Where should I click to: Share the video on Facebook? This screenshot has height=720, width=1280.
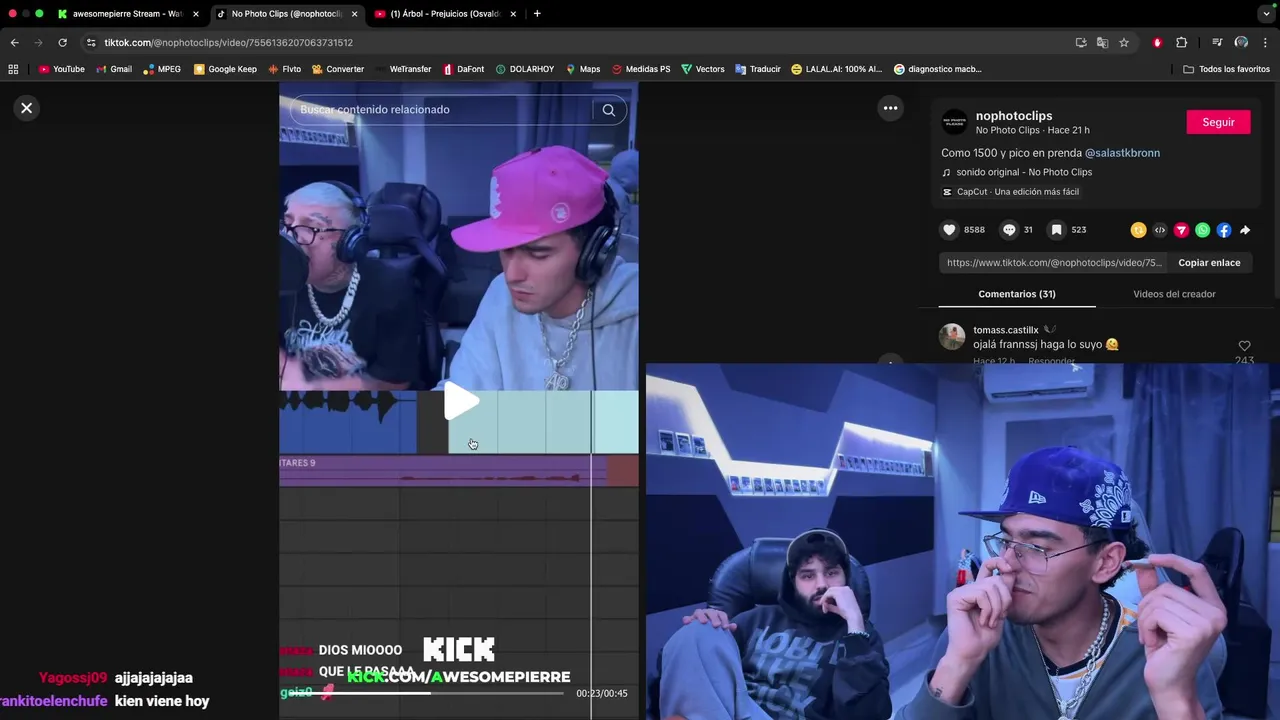click(x=1224, y=230)
